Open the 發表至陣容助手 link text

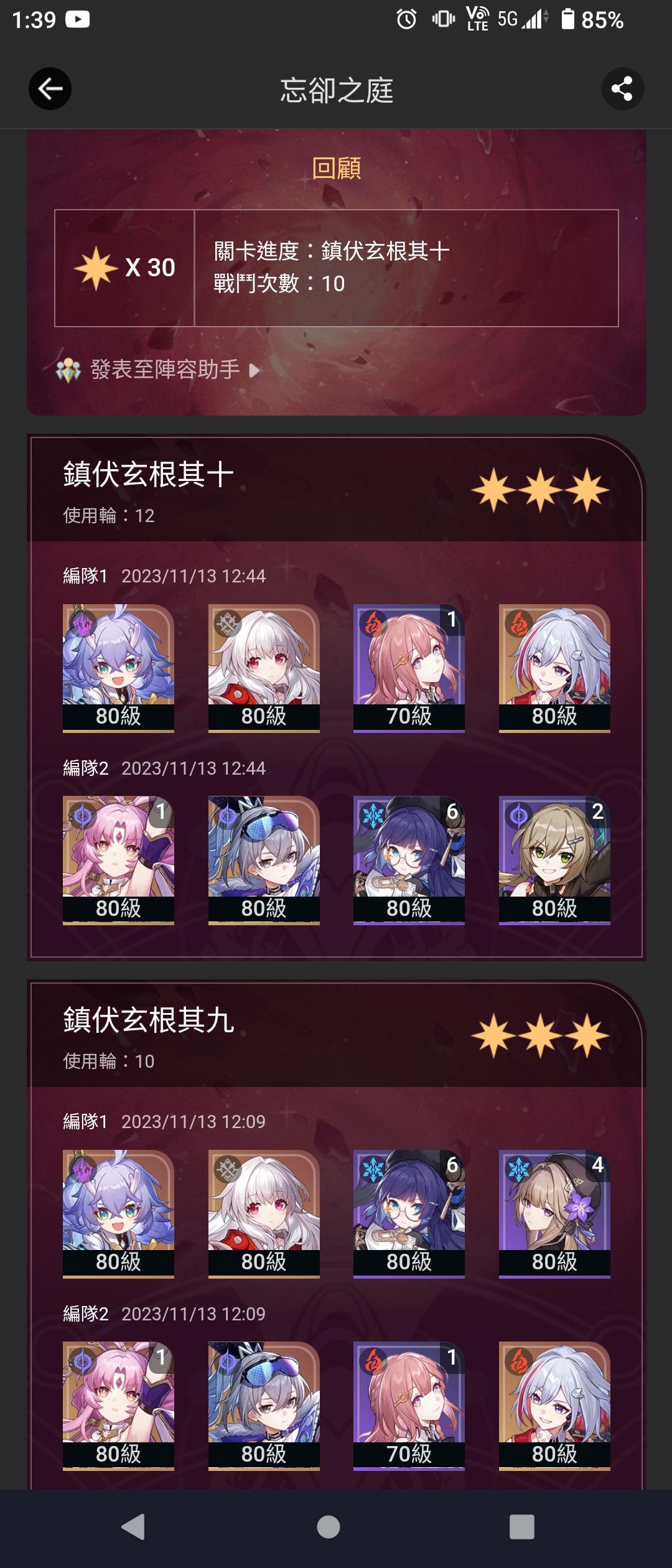(x=165, y=370)
